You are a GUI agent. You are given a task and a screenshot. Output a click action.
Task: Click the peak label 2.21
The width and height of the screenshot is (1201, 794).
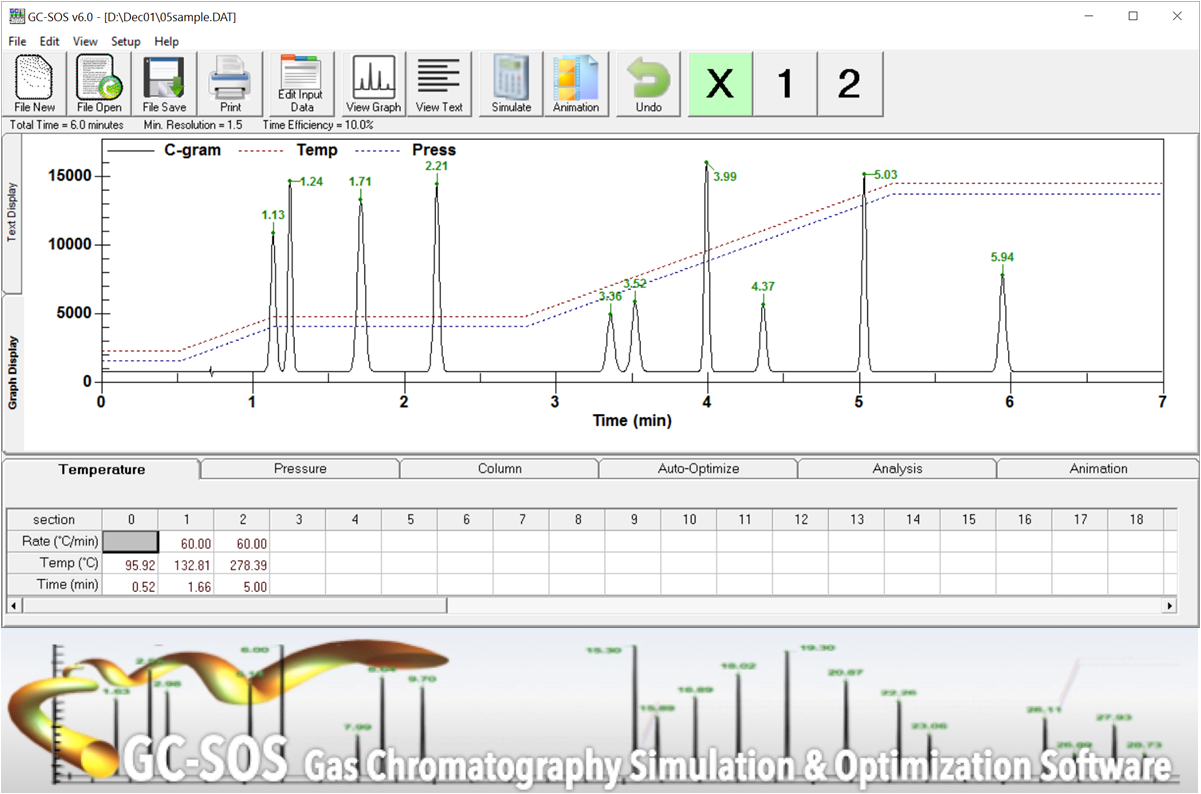pos(436,165)
